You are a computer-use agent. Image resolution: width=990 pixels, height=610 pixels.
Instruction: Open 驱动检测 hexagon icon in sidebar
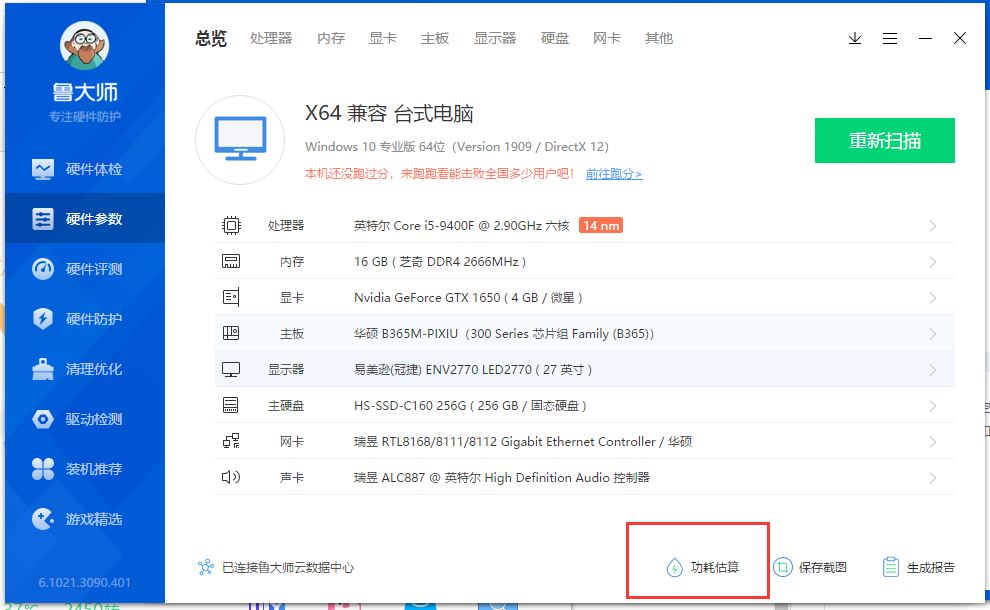(x=43, y=419)
